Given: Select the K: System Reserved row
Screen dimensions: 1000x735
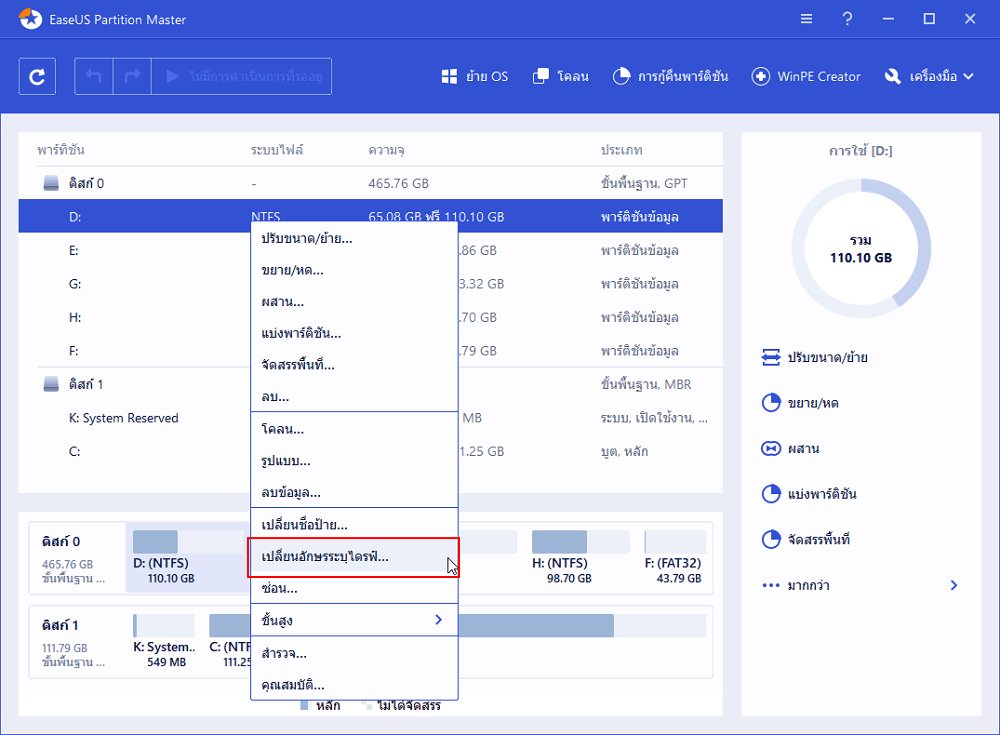Looking at the screenshot, I should [371, 418].
